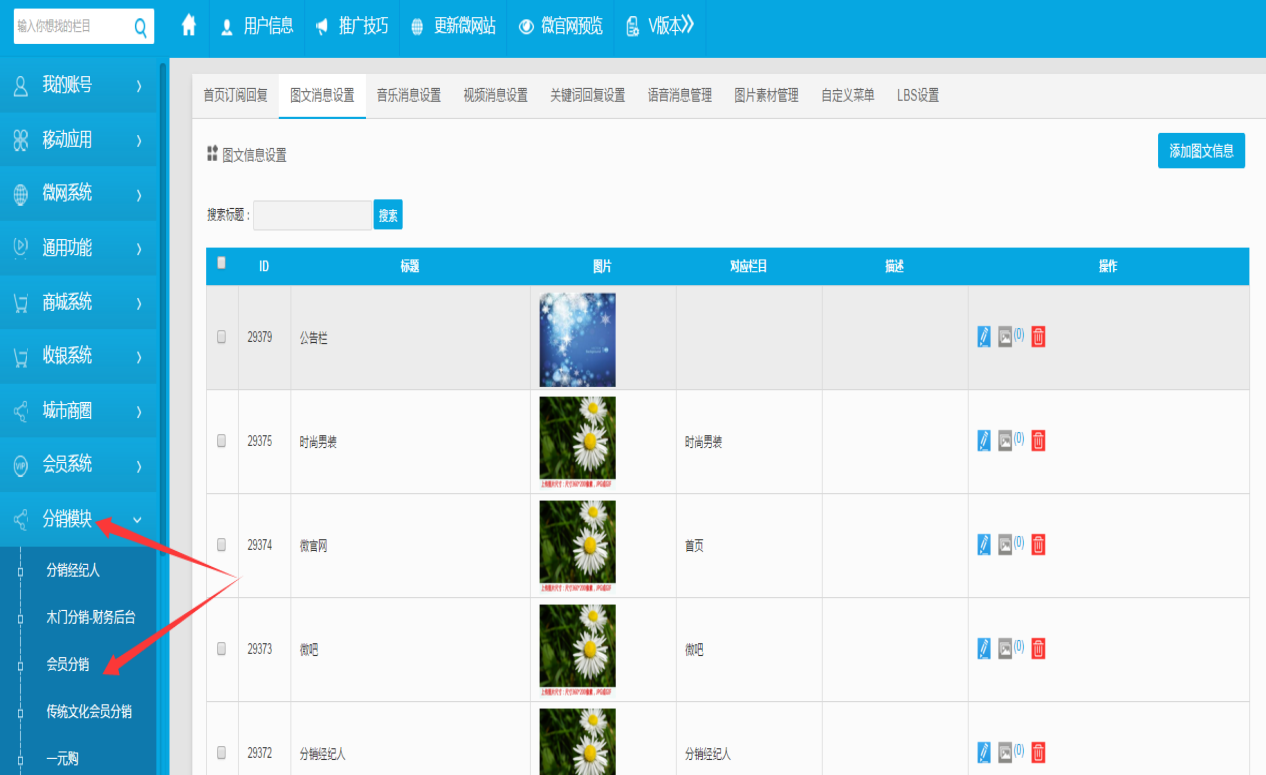Expand the 商城系统 sidebar menu
The image size is (1266, 775).
tap(78, 302)
